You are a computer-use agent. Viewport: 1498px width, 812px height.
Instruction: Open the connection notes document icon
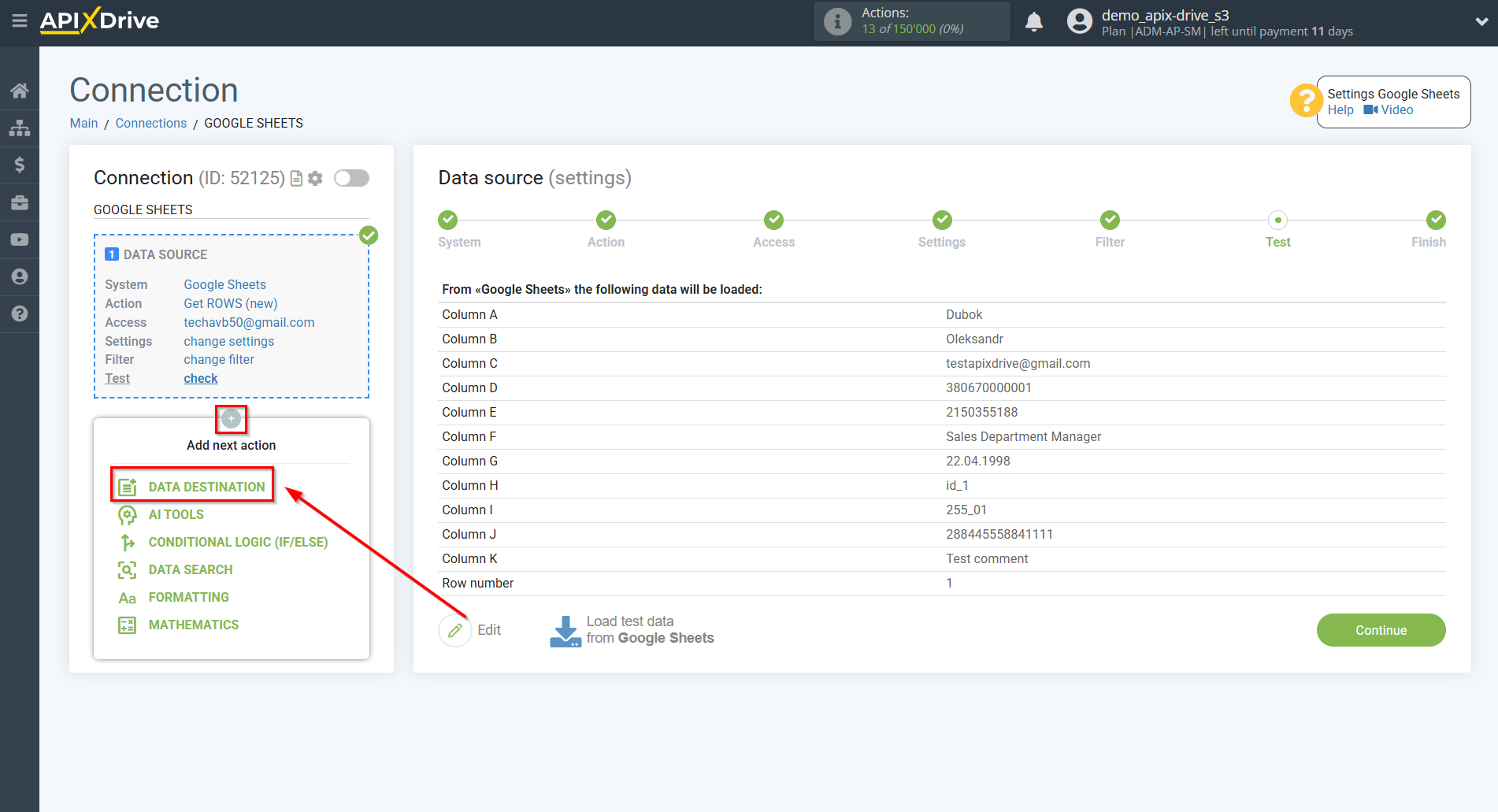296,179
